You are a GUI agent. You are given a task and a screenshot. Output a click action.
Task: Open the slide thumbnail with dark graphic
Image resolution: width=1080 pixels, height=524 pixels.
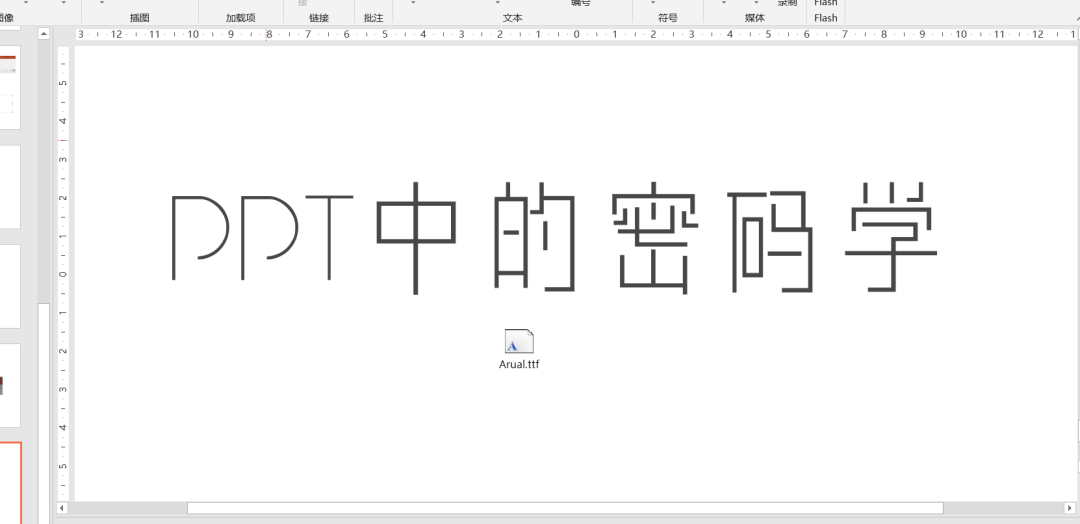coord(9,385)
